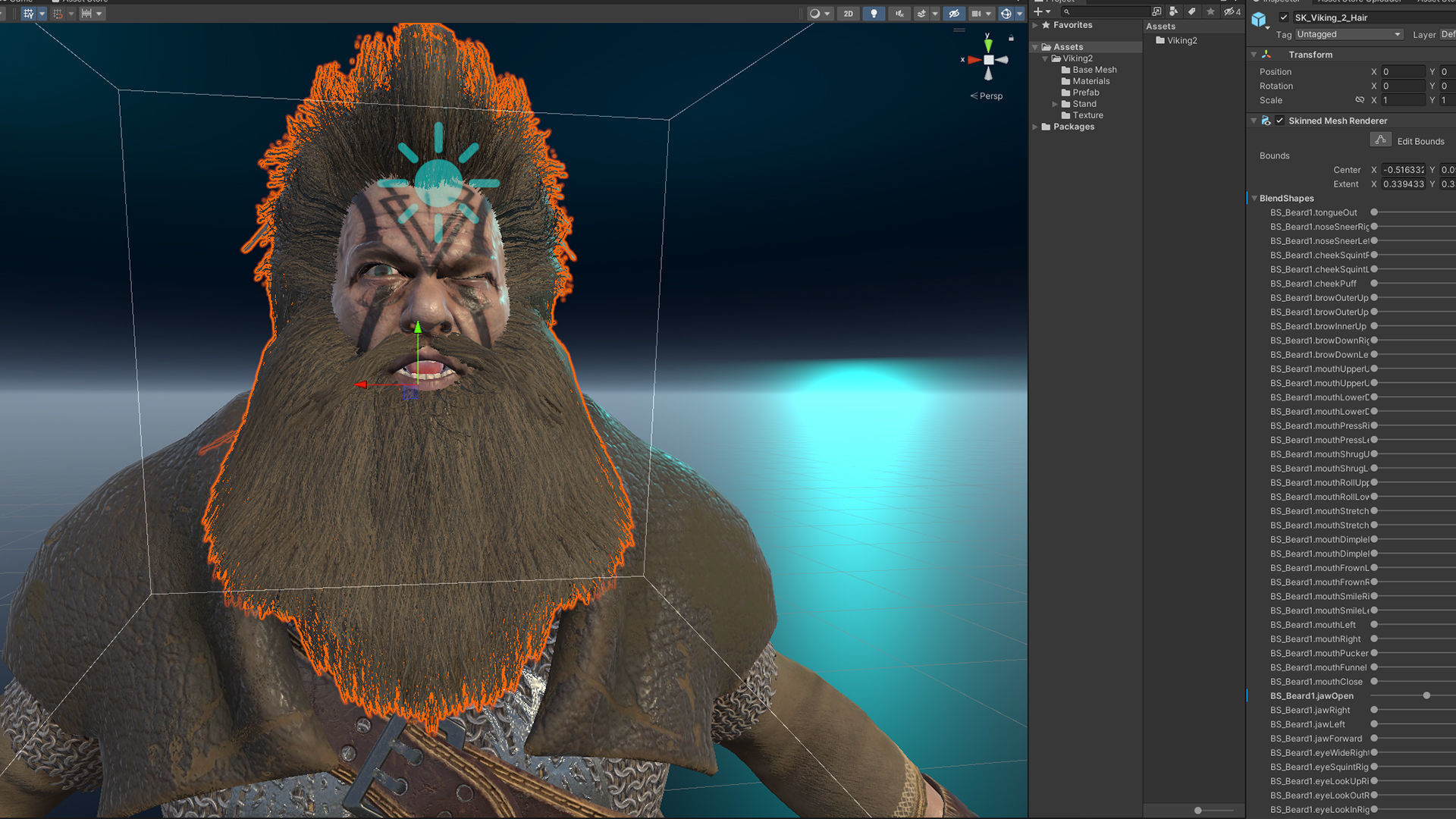This screenshot has width=1456, height=819.
Task: Toggle the Scale constrain proportions link
Action: coord(1360,100)
